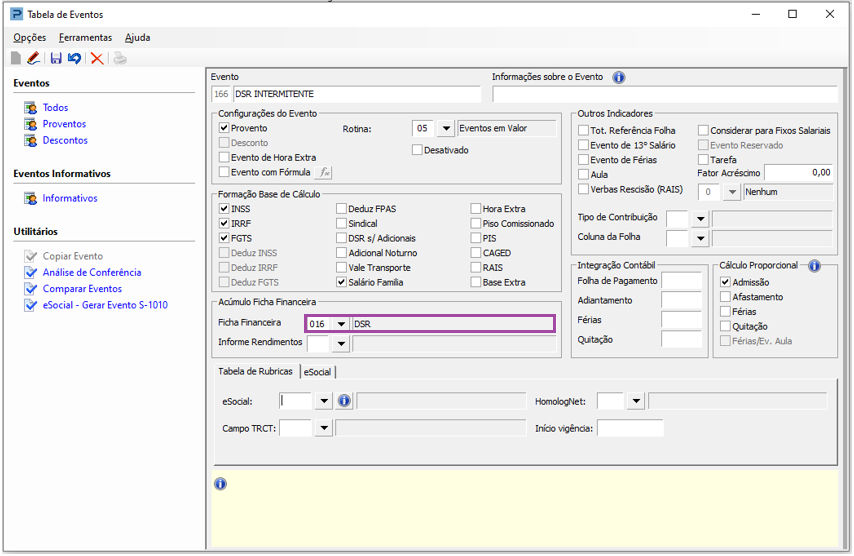
Task: Click the Comparar Eventos link
Action: tap(82, 289)
